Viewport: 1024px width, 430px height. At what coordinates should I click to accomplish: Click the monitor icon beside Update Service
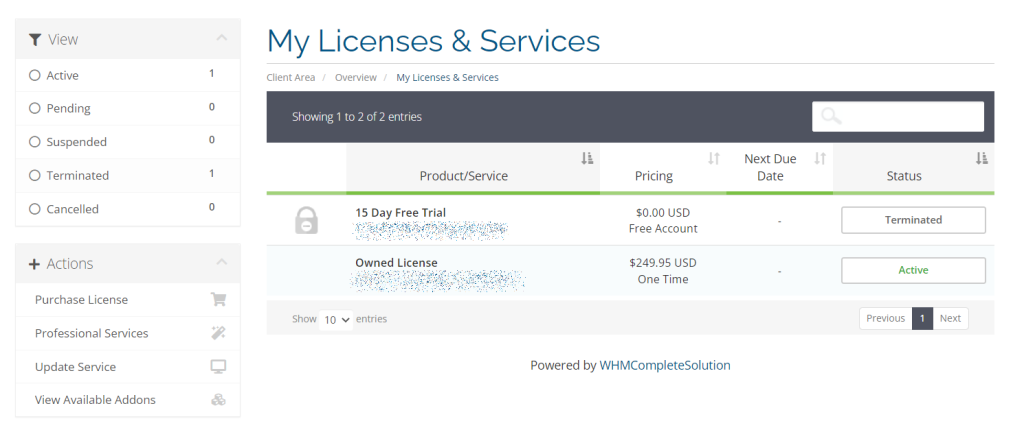click(218, 366)
